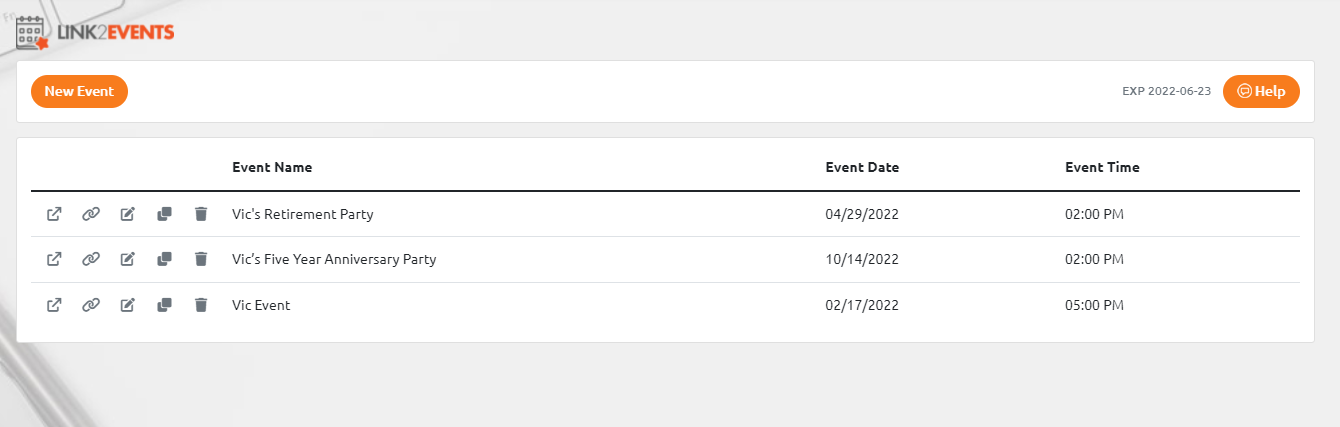Open the Help chat button
This screenshot has width=1340, height=427.
click(x=1261, y=91)
